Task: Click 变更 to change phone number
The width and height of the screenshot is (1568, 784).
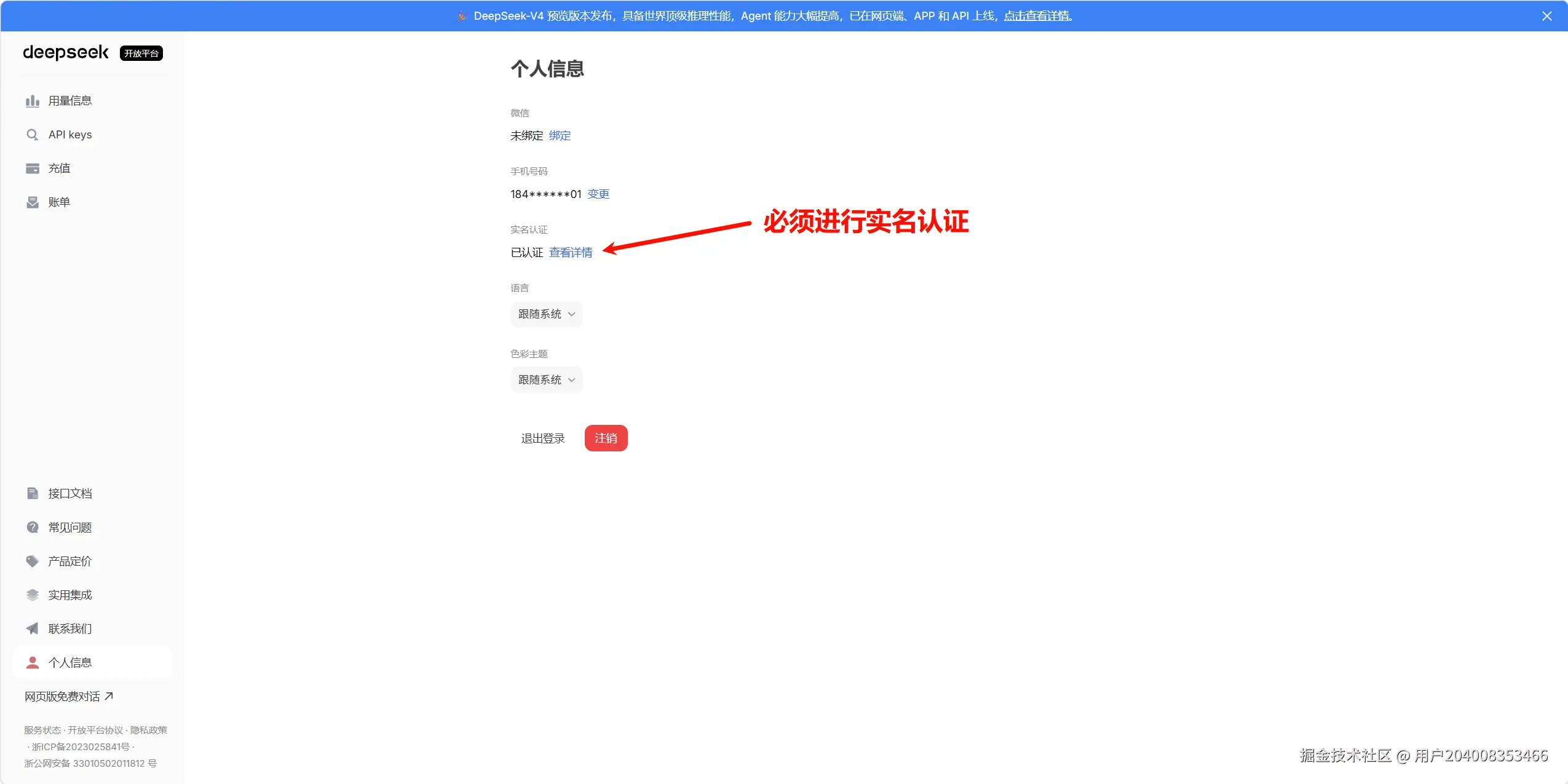Action: tap(598, 194)
